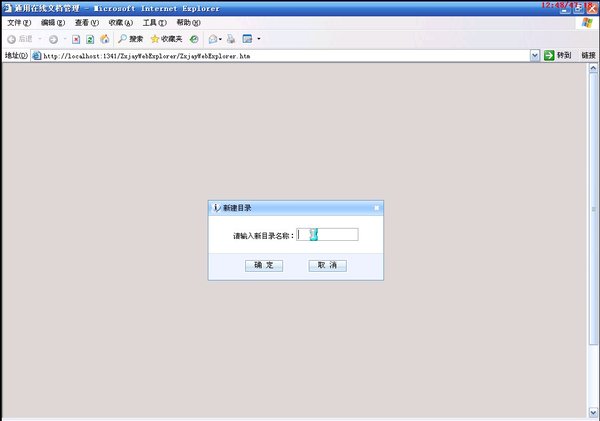This screenshot has height=421, width=600.
Task: Click the Forward navigation arrow
Action: pyautogui.click(x=53, y=39)
